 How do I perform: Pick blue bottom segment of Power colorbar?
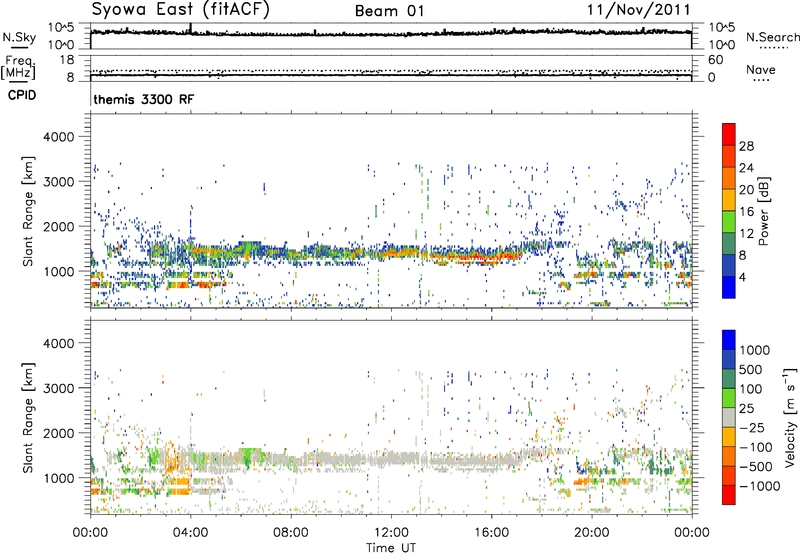(729, 288)
